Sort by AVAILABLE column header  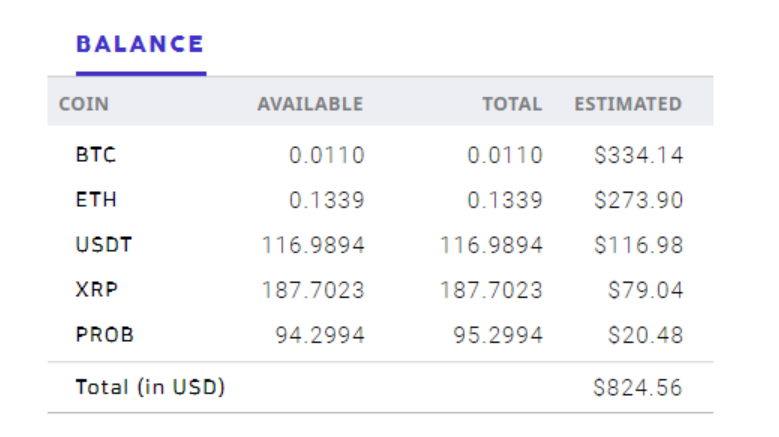tap(310, 104)
